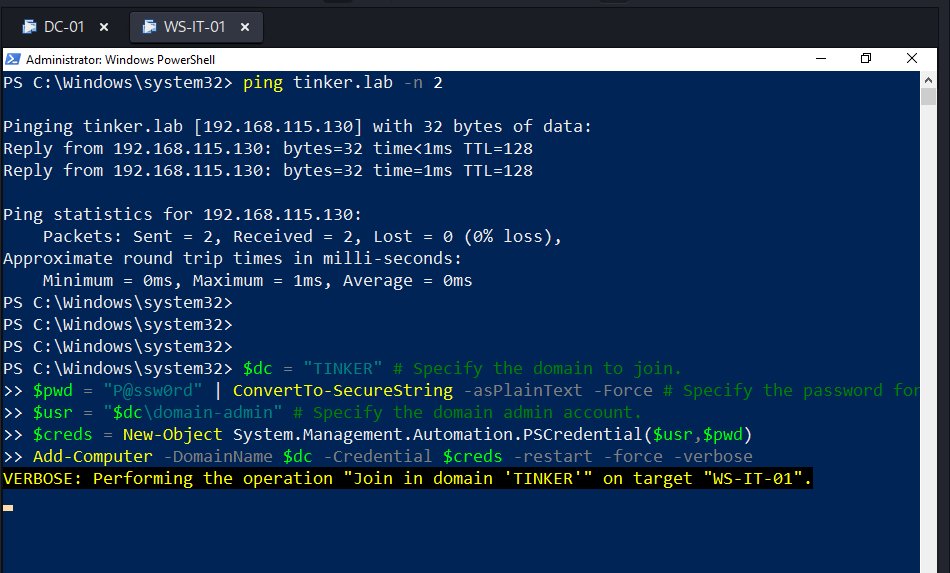
Task: Select the WS-IT-01 tab
Action: 194,27
